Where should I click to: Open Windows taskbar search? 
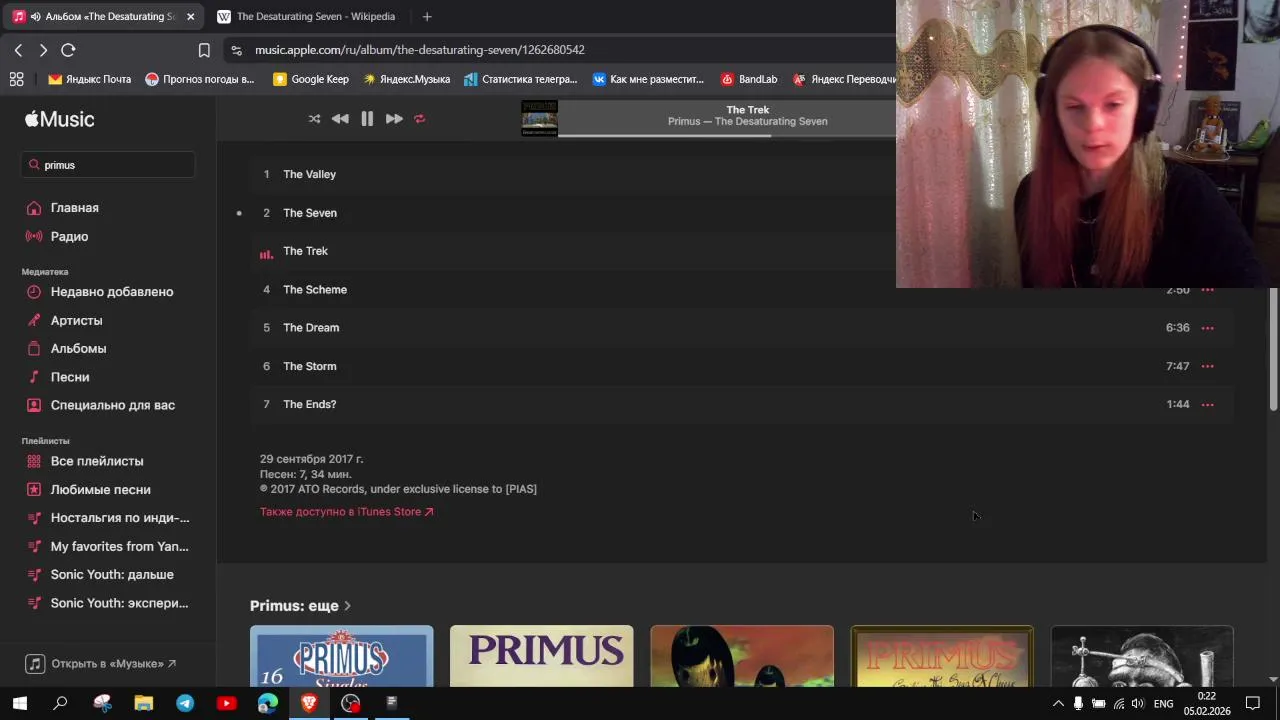coord(60,703)
